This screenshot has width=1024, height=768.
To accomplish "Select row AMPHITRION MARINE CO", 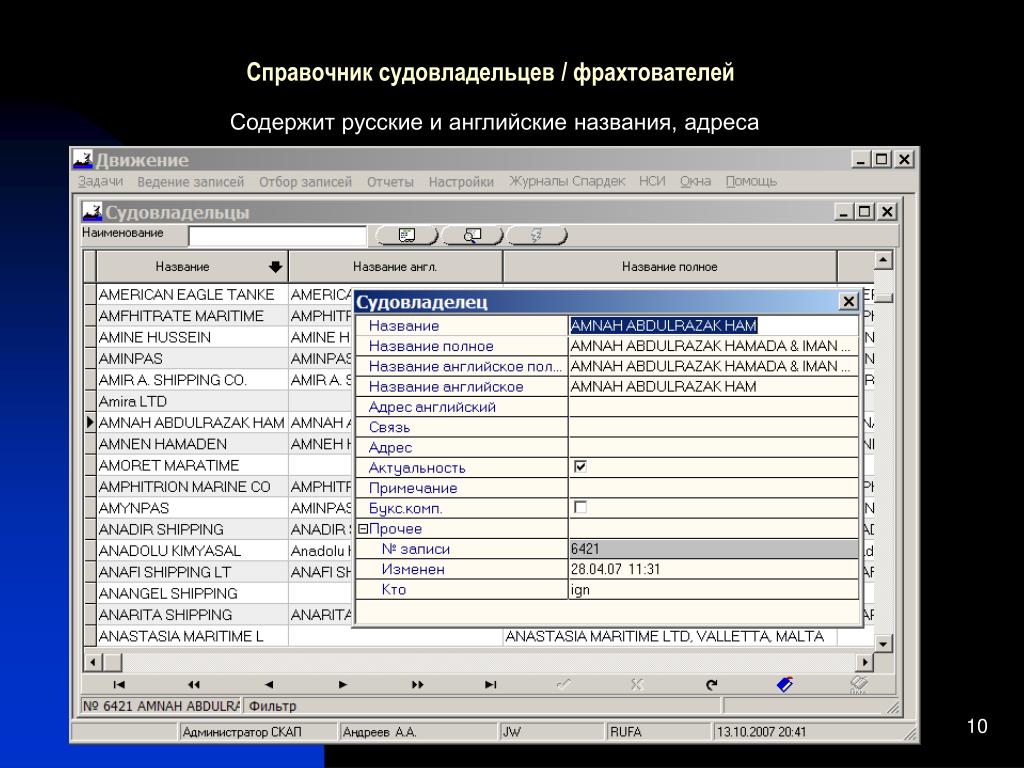I will point(192,487).
